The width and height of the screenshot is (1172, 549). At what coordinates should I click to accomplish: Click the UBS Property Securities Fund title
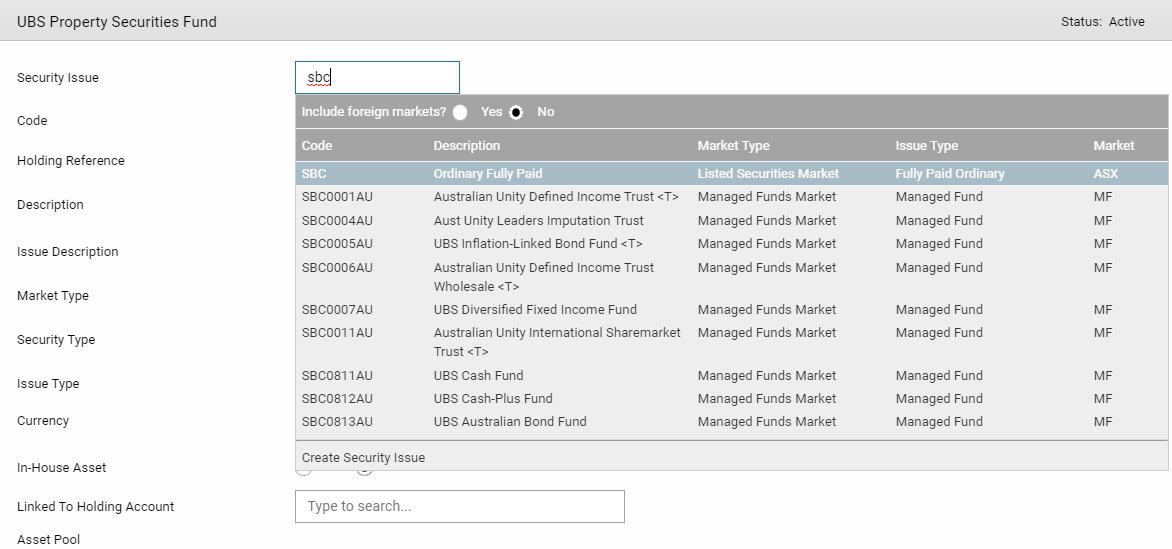click(x=117, y=22)
